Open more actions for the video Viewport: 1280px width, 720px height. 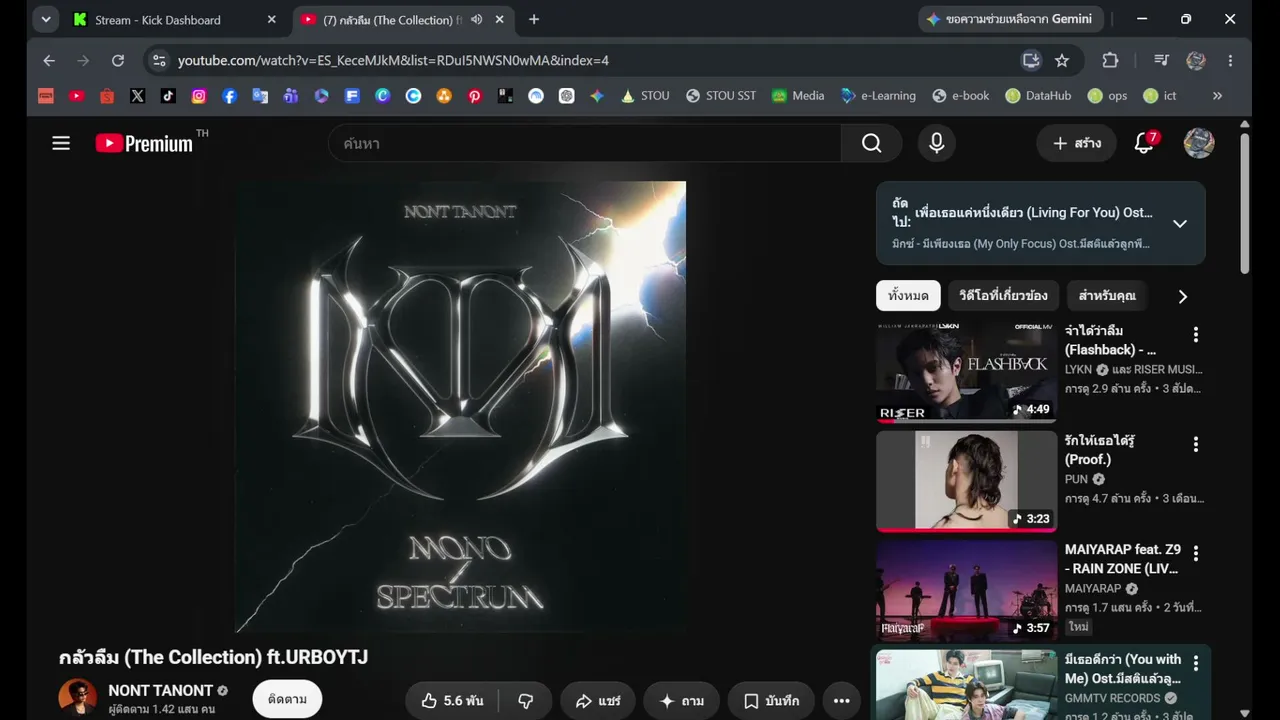click(x=842, y=701)
